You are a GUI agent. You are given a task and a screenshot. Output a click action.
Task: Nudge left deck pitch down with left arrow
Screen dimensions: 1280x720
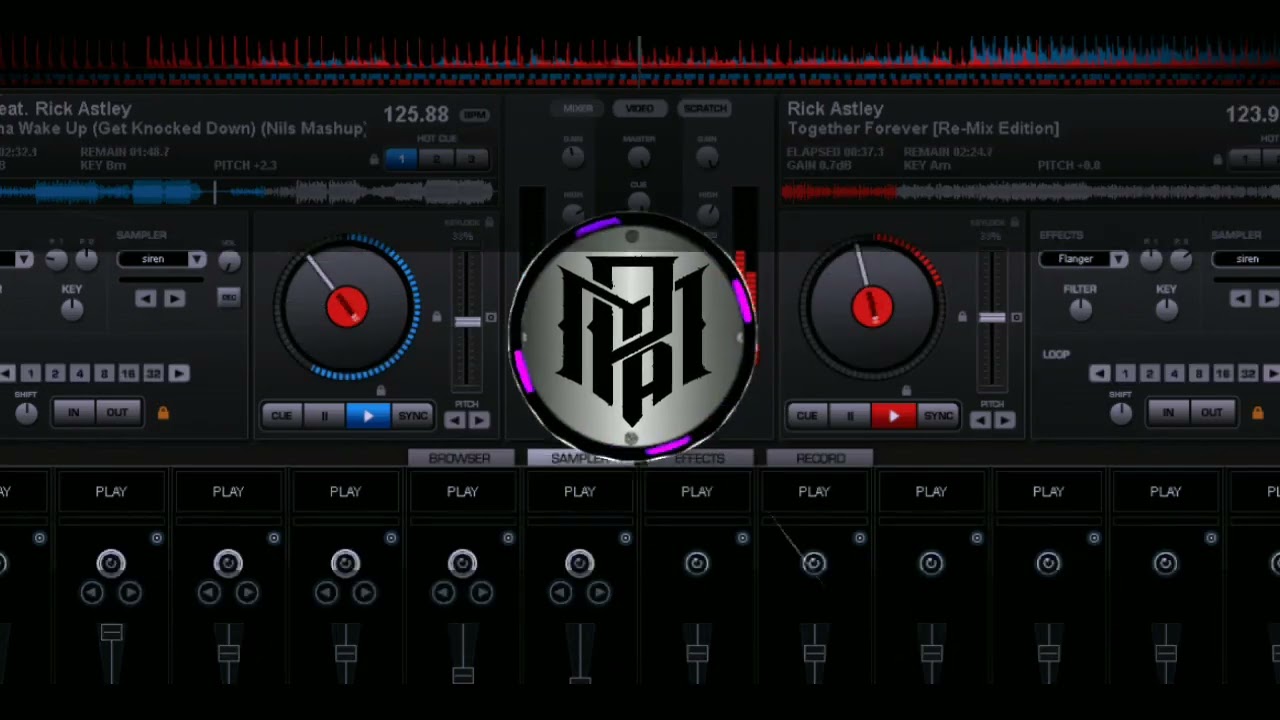pos(455,421)
